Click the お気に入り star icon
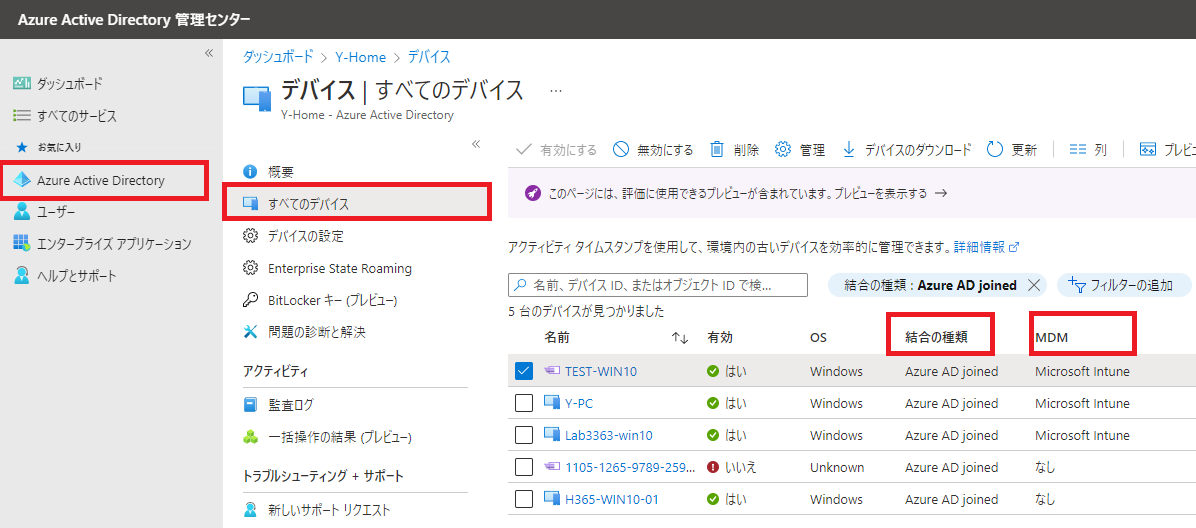 22,146
